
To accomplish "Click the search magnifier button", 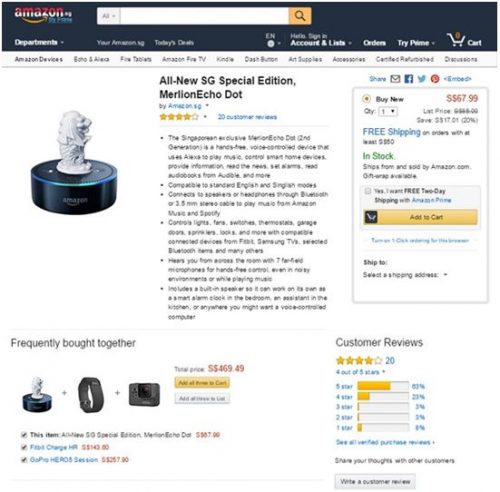I will tap(300, 16).
